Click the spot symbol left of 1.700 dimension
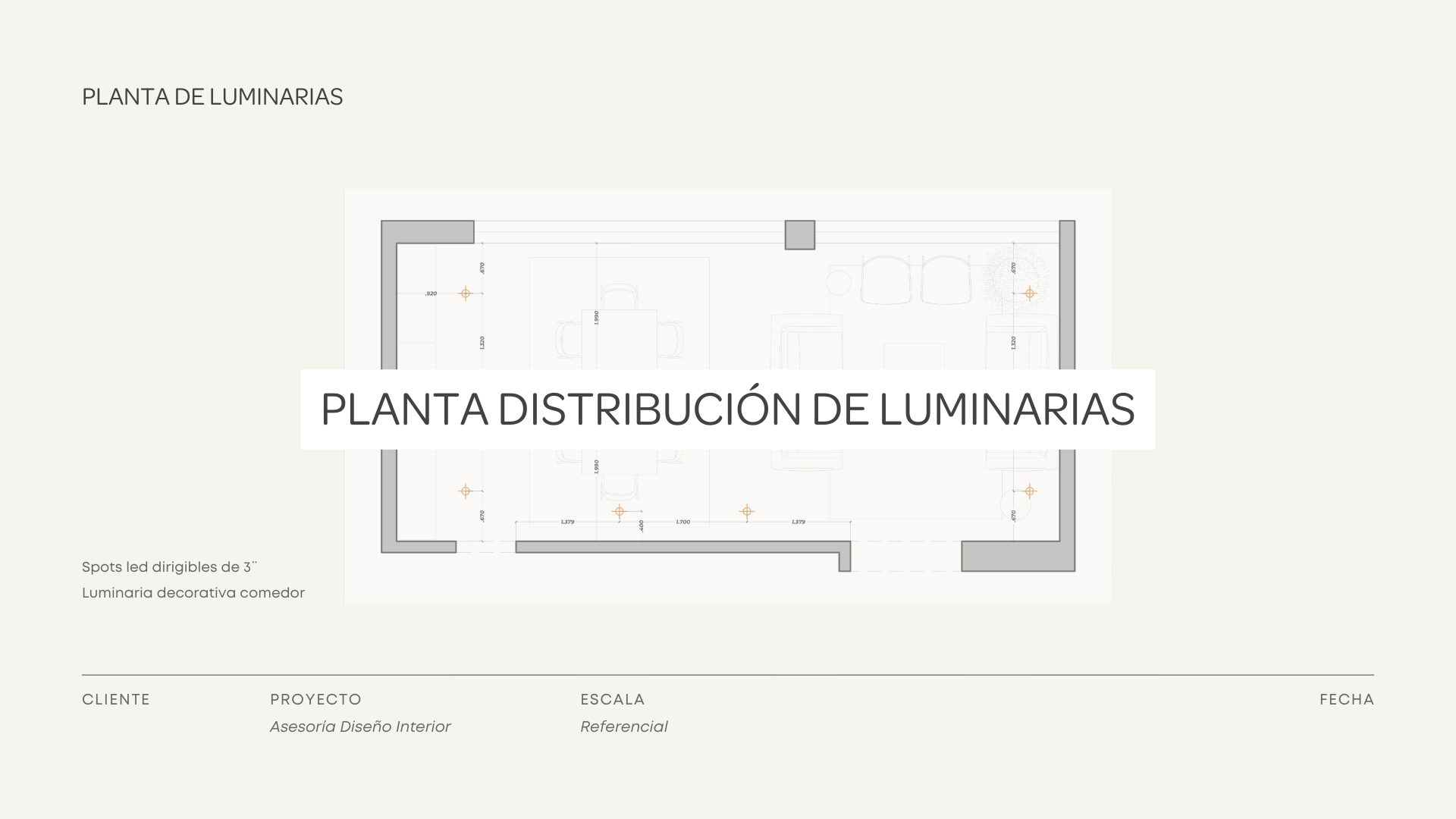Viewport: 1456px width, 819px height. click(619, 512)
